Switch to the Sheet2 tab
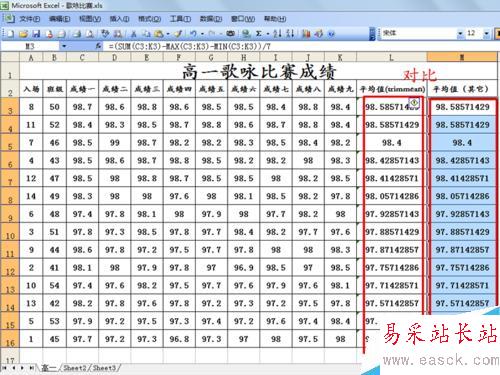The image size is (500, 375). [x=75, y=368]
